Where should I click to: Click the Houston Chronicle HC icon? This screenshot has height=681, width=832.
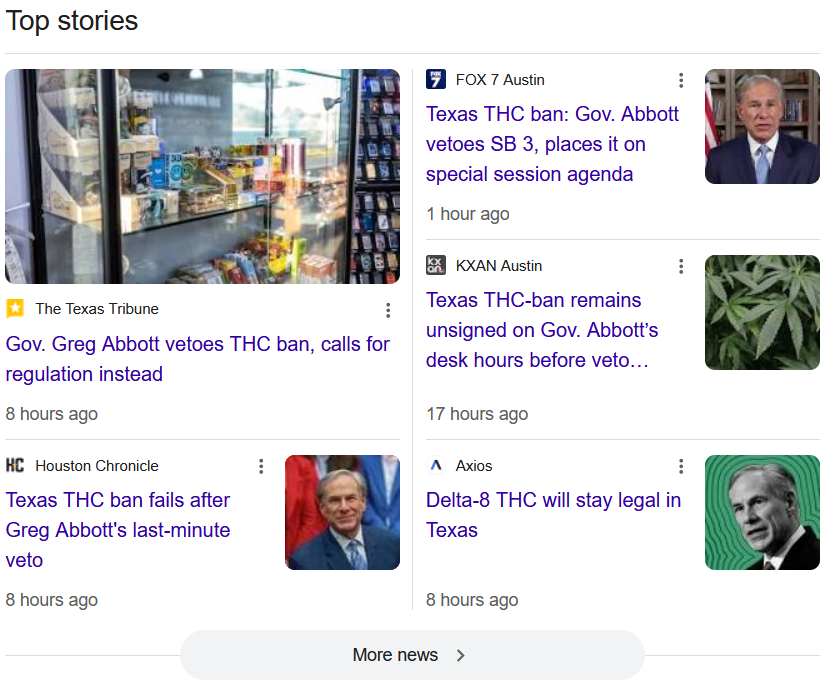[15, 466]
